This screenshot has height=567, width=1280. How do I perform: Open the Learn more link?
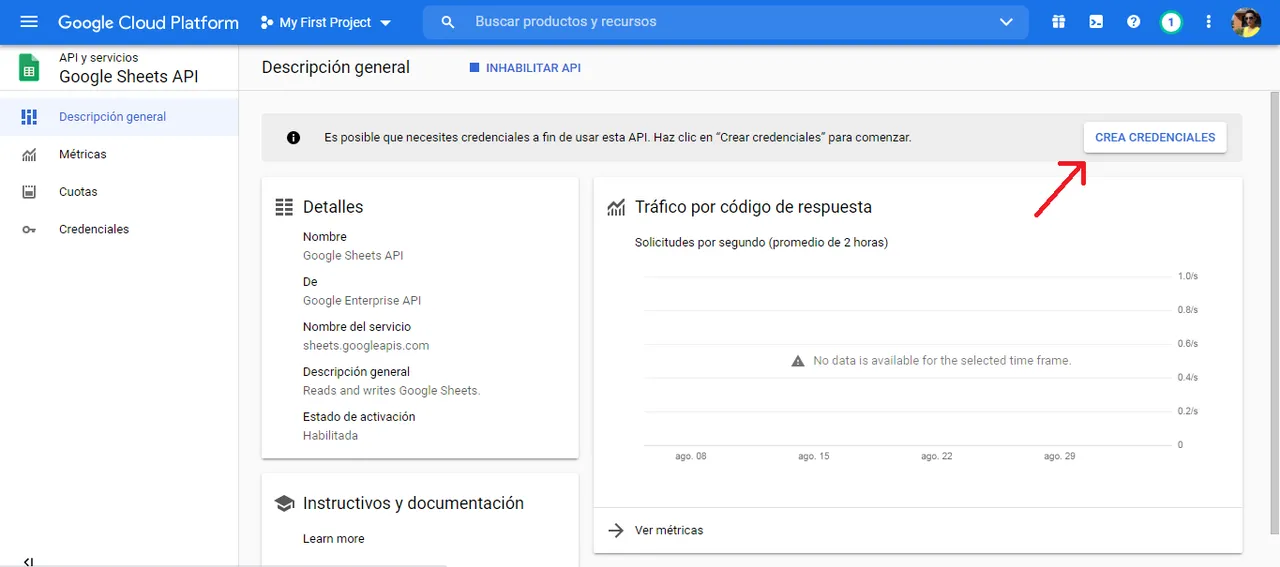(333, 539)
